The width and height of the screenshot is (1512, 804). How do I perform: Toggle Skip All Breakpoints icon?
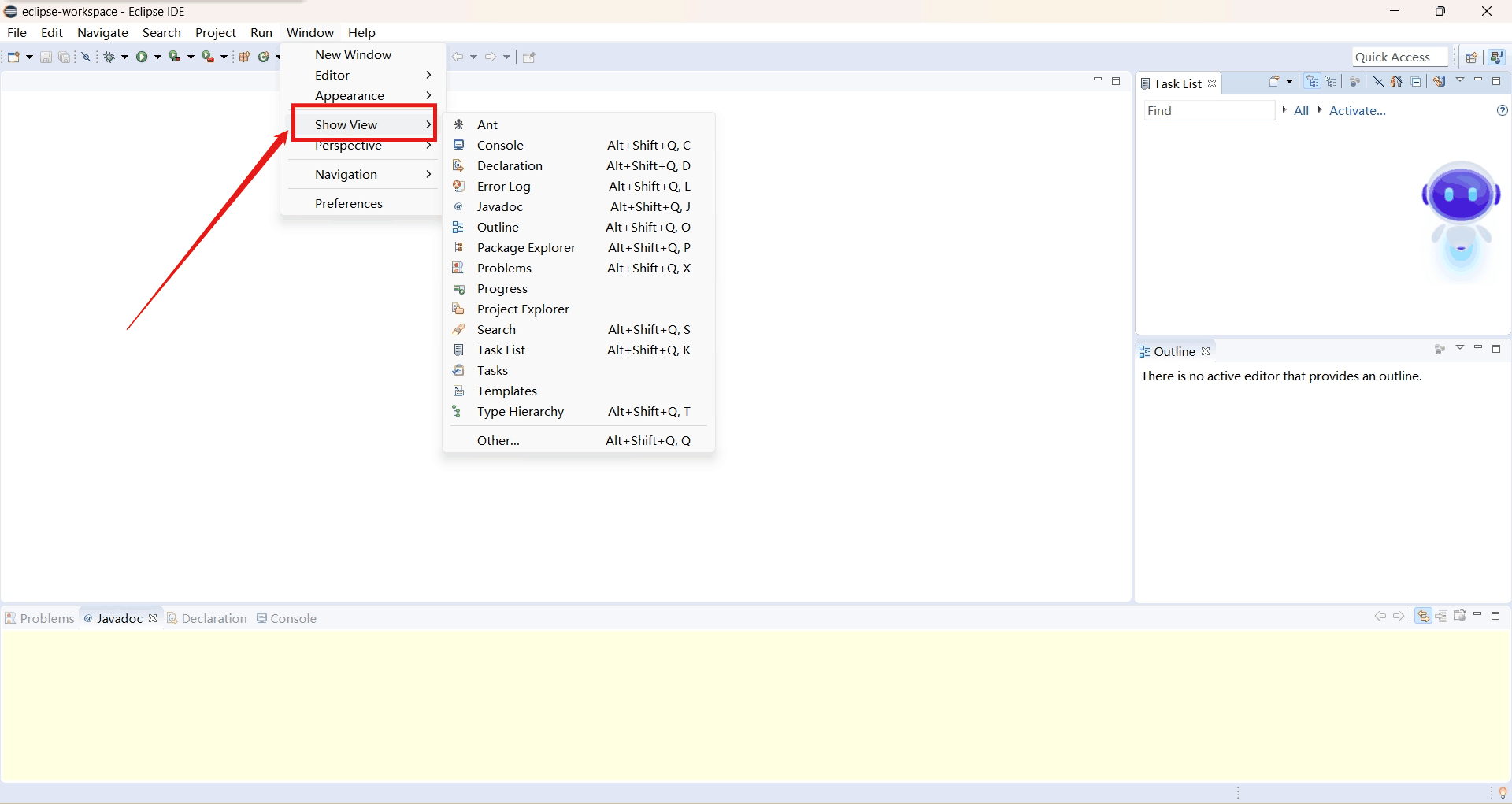coord(87,57)
